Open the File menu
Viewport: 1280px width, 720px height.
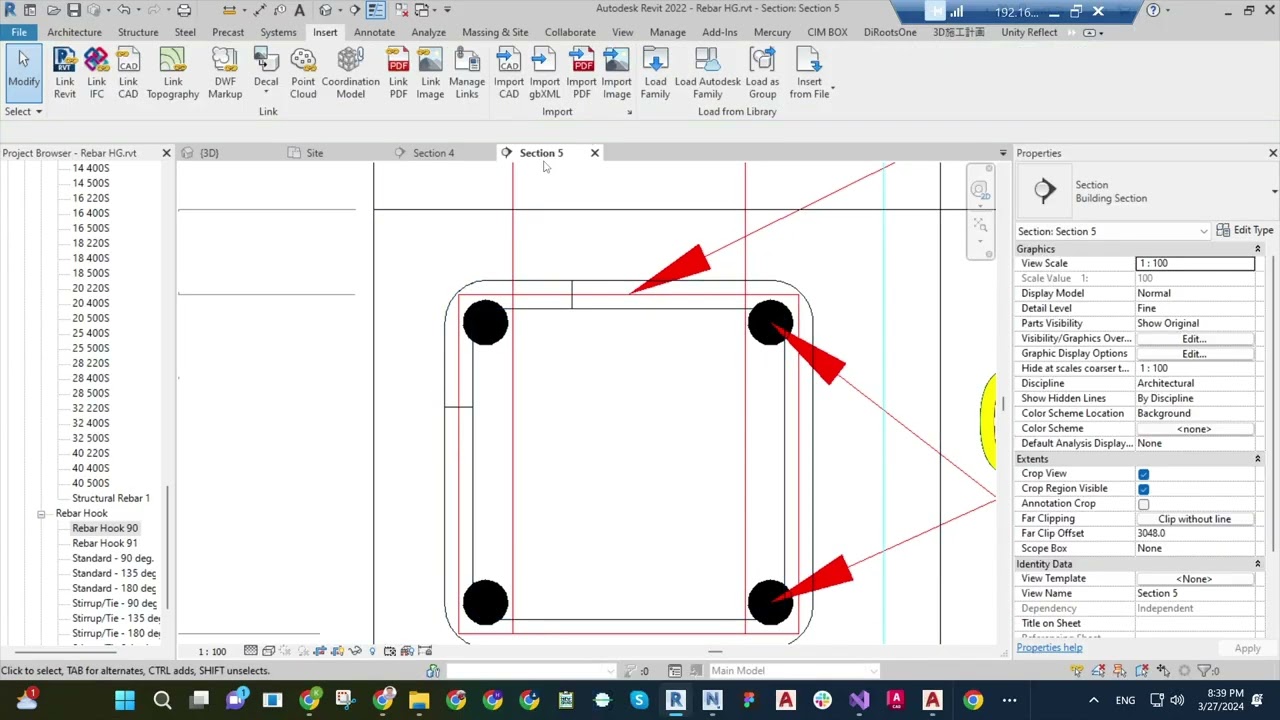(x=19, y=32)
